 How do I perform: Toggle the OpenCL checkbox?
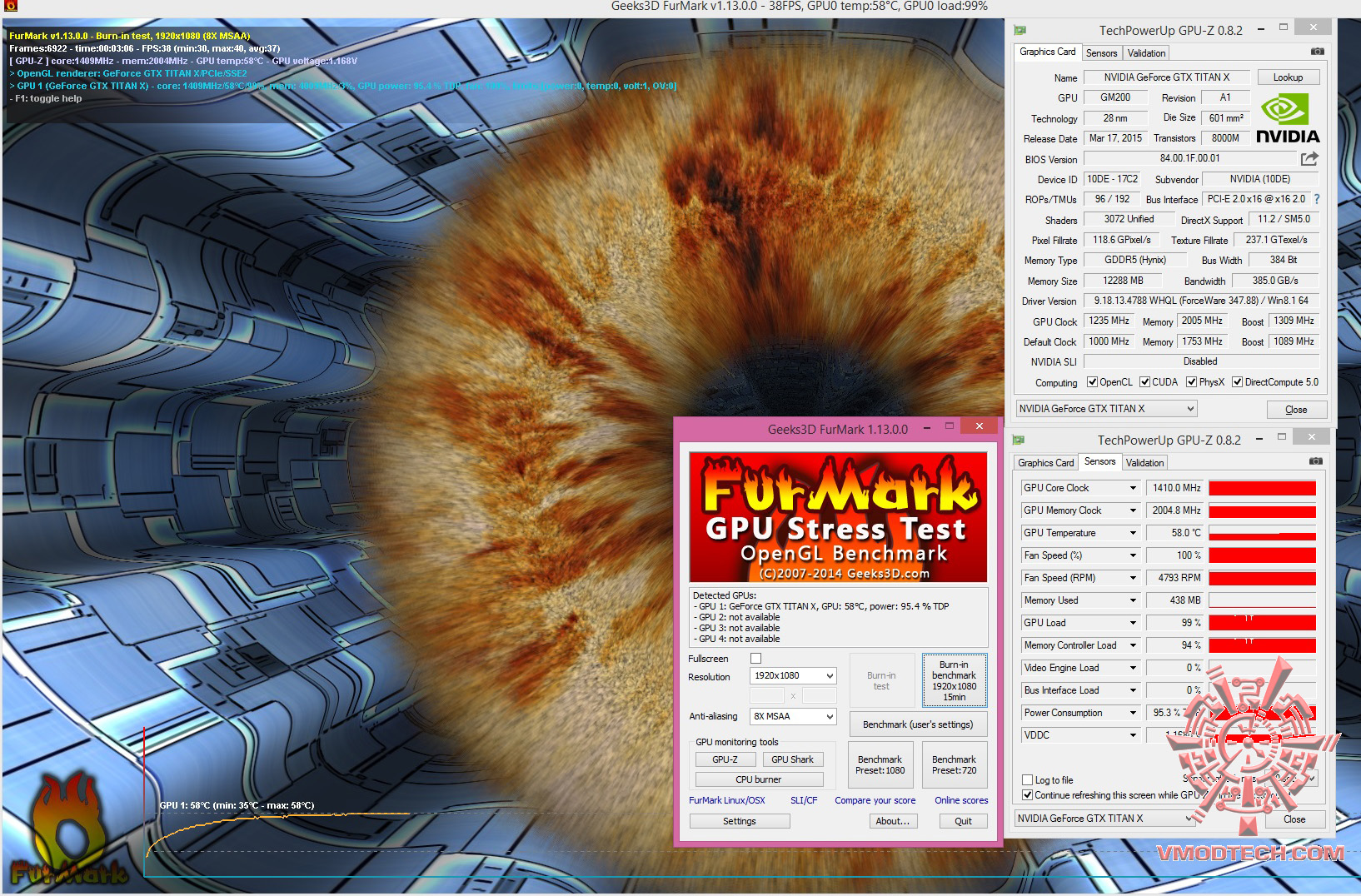(x=1092, y=382)
